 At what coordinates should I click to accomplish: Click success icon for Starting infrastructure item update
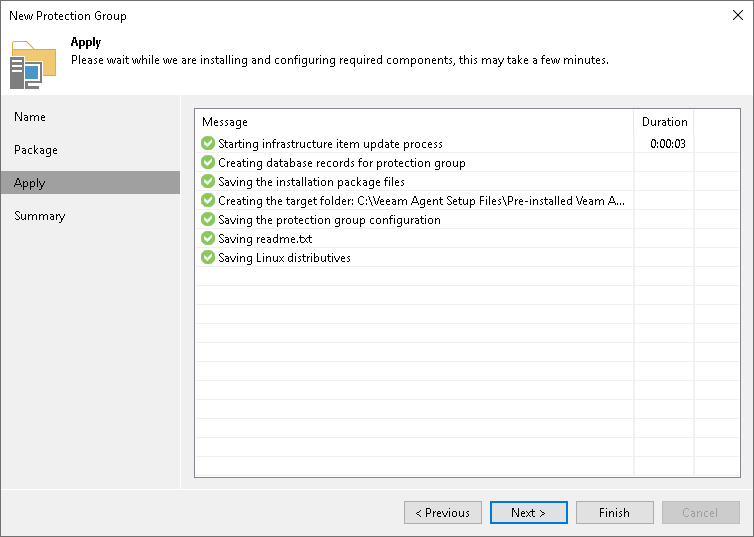(208, 143)
